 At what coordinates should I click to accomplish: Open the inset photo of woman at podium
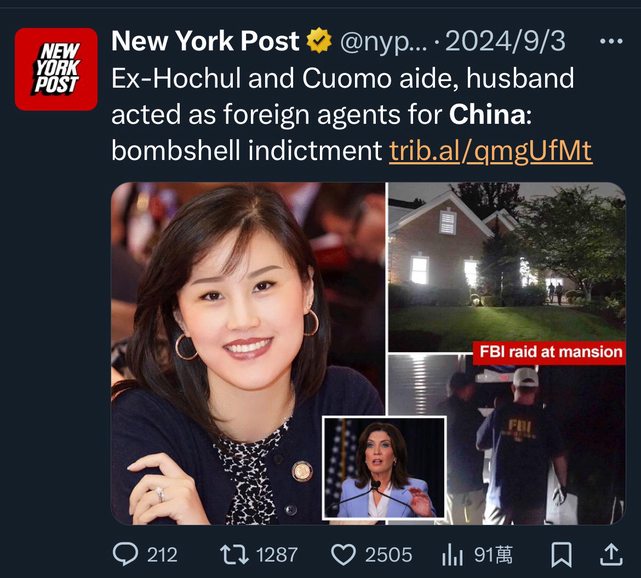[383, 468]
